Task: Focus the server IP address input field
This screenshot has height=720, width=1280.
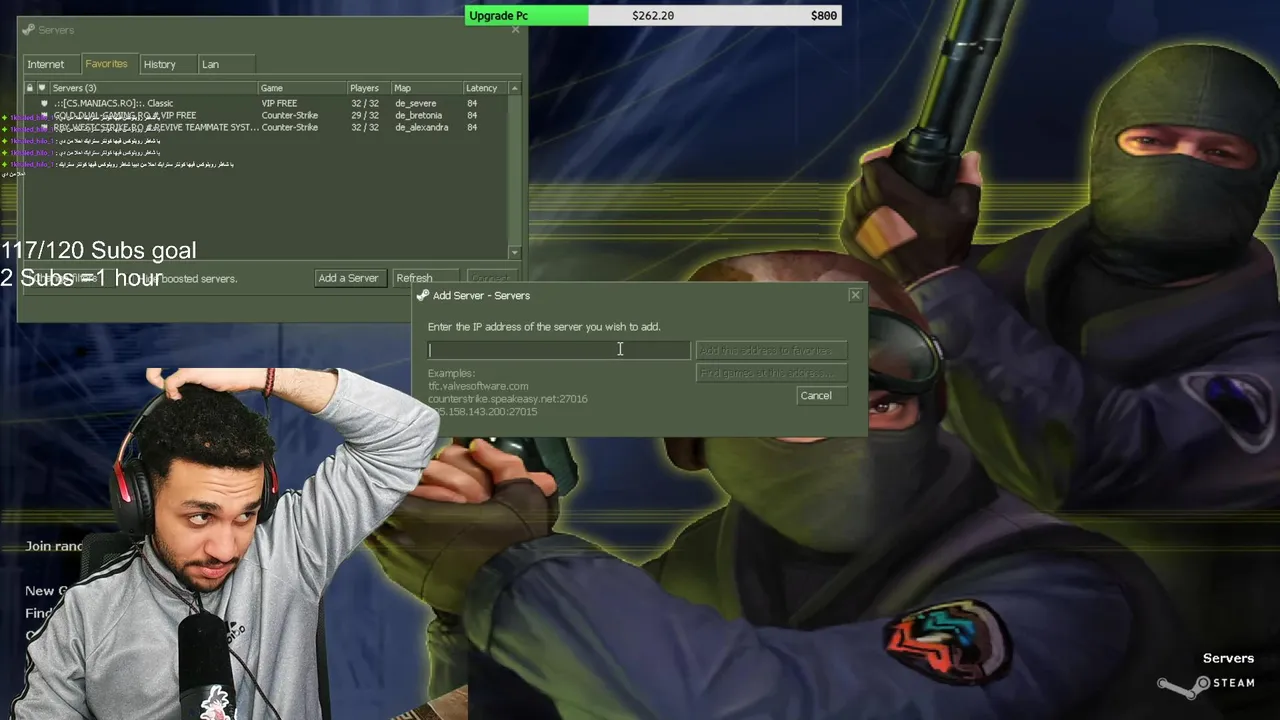Action: [559, 350]
